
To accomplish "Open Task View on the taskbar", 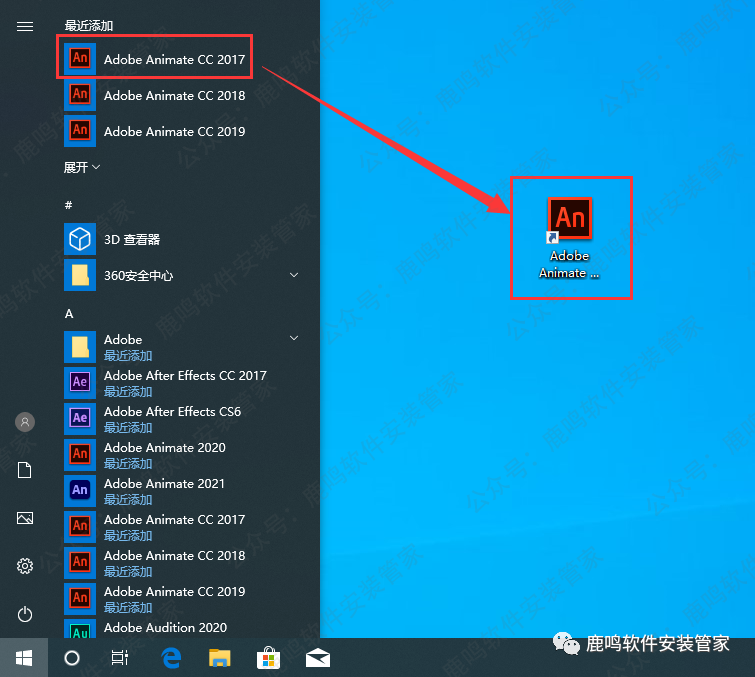I will click(120, 658).
